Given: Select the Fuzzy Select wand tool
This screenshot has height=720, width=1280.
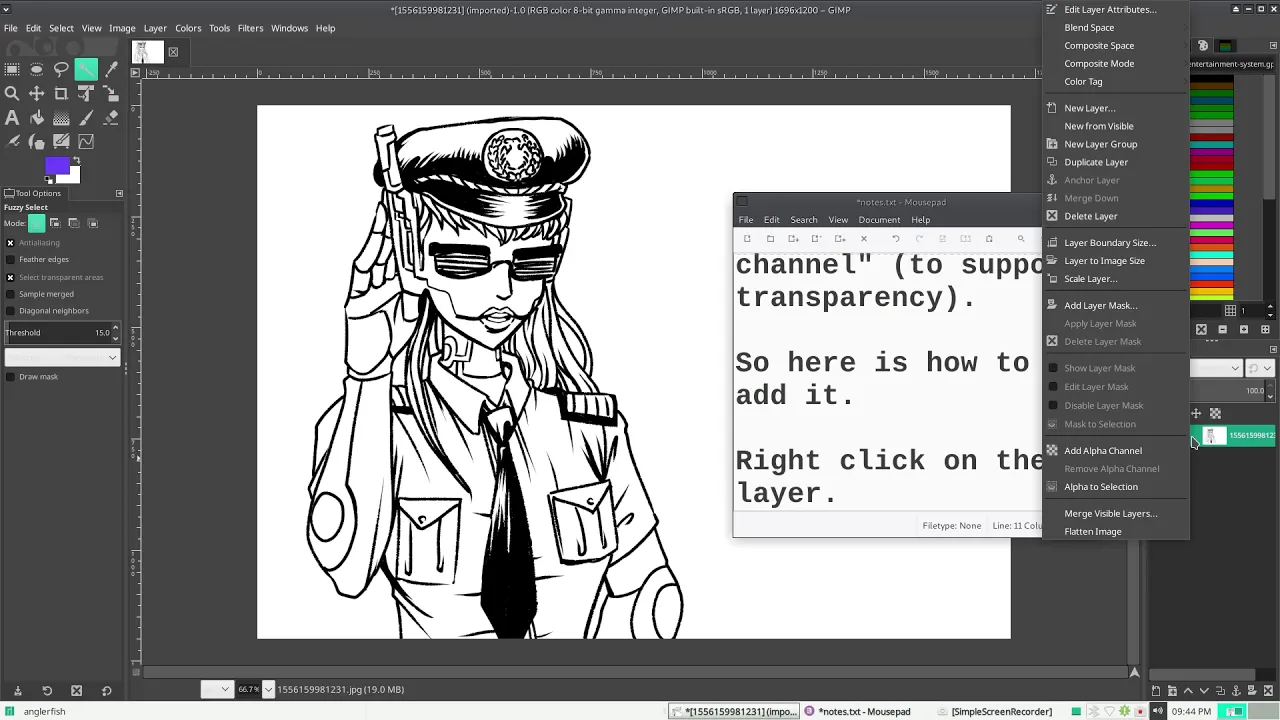Looking at the screenshot, I should click(86, 69).
